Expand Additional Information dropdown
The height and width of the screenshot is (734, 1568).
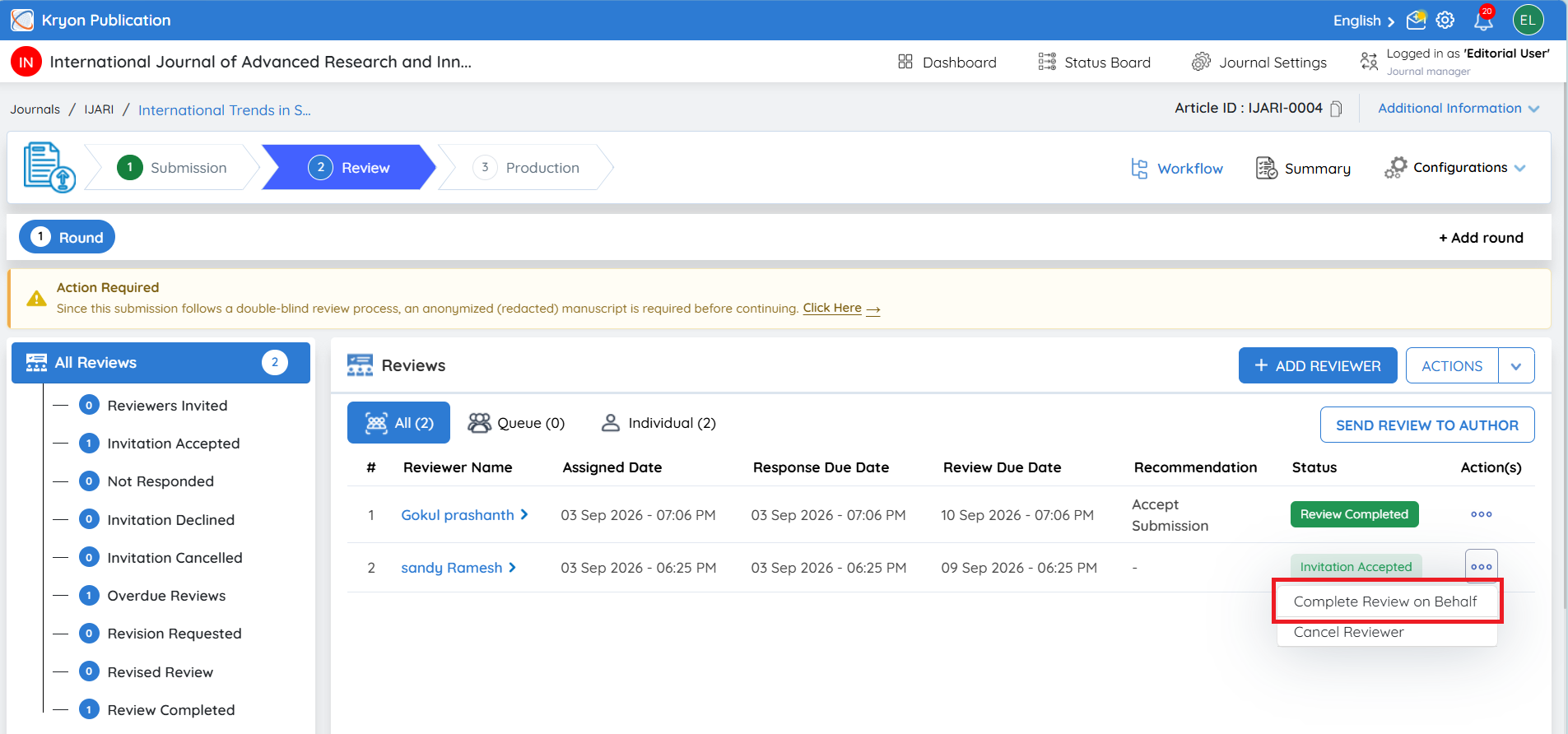[x=1459, y=108]
